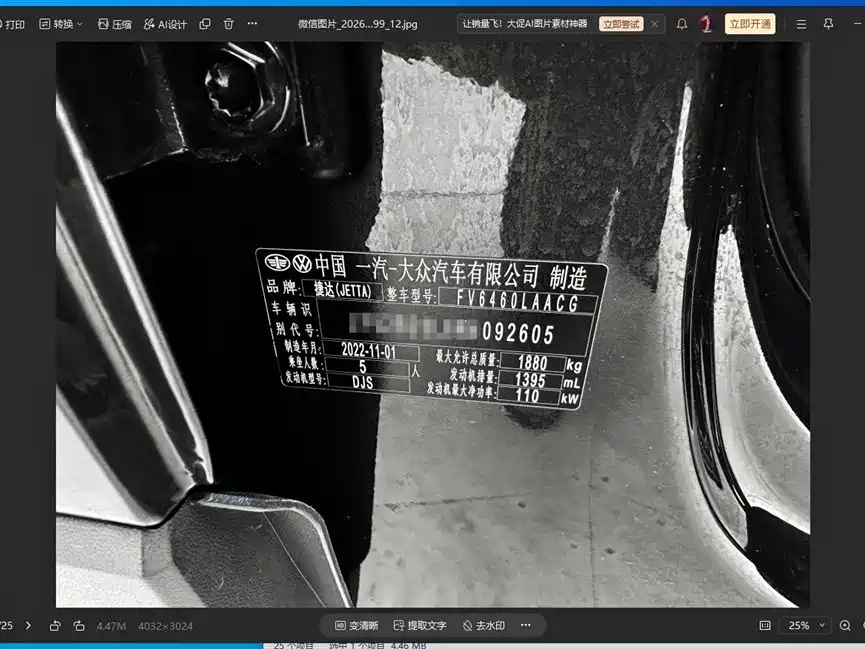Open the AI设计 tool
This screenshot has width=865, height=649.
165,24
